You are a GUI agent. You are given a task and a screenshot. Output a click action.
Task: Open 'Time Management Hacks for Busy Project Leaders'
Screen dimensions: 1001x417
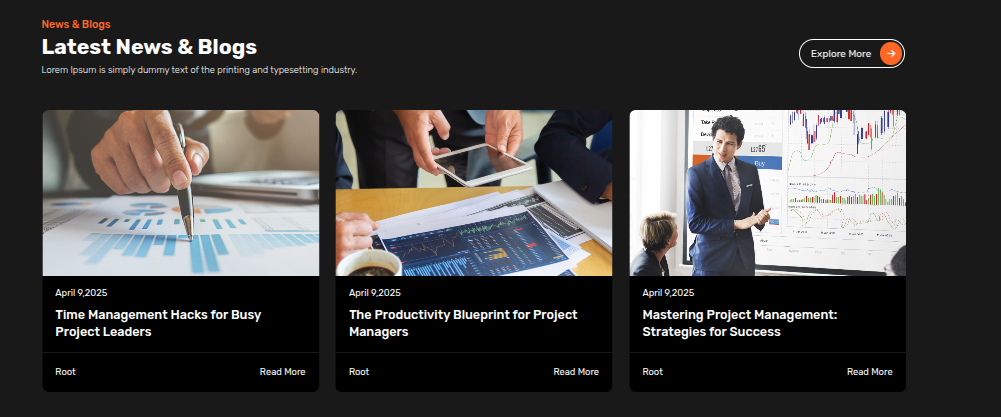tap(158, 323)
